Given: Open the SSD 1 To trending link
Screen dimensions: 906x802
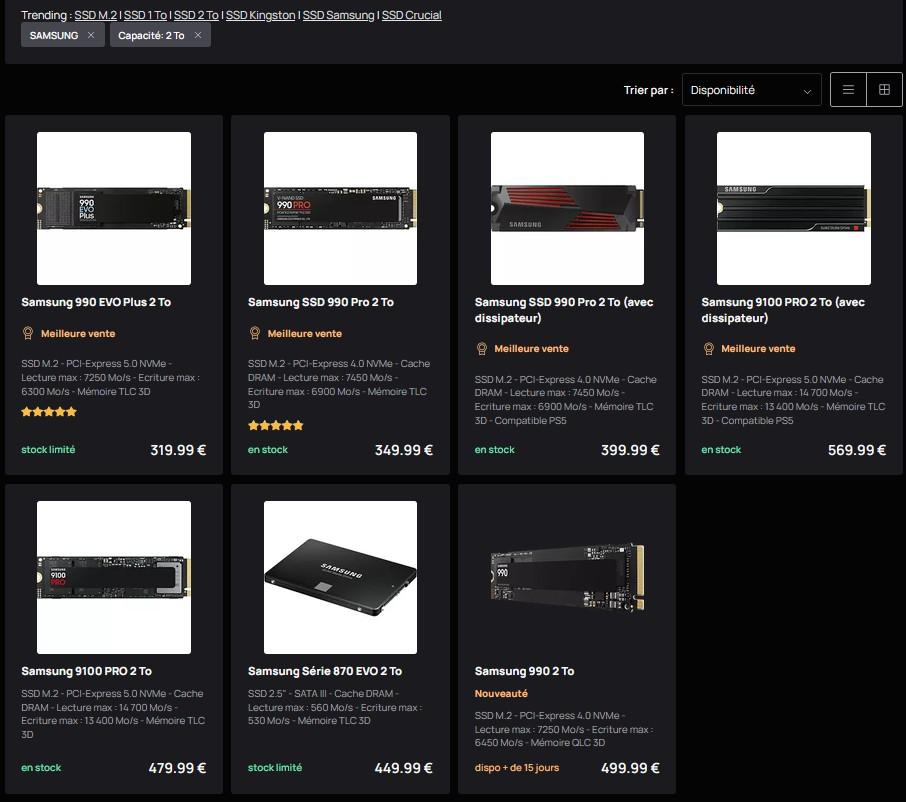Looking at the screenshot, I should coord(145,15).
